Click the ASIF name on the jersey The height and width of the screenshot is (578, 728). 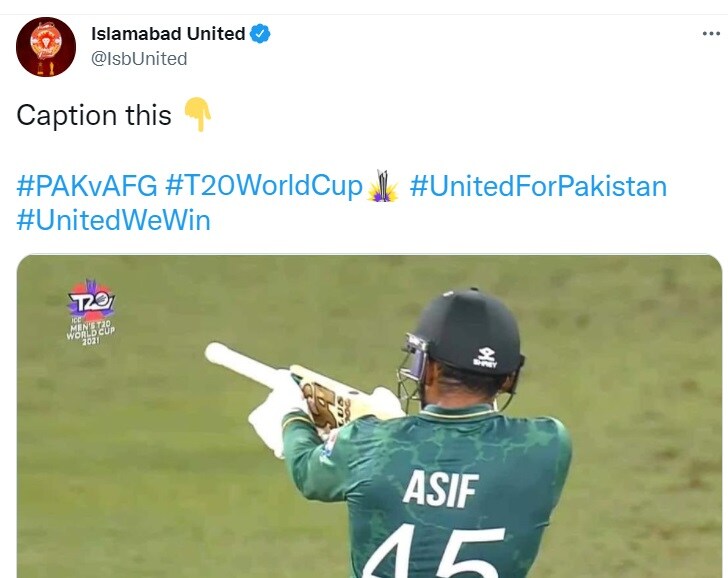coord(440,489)
